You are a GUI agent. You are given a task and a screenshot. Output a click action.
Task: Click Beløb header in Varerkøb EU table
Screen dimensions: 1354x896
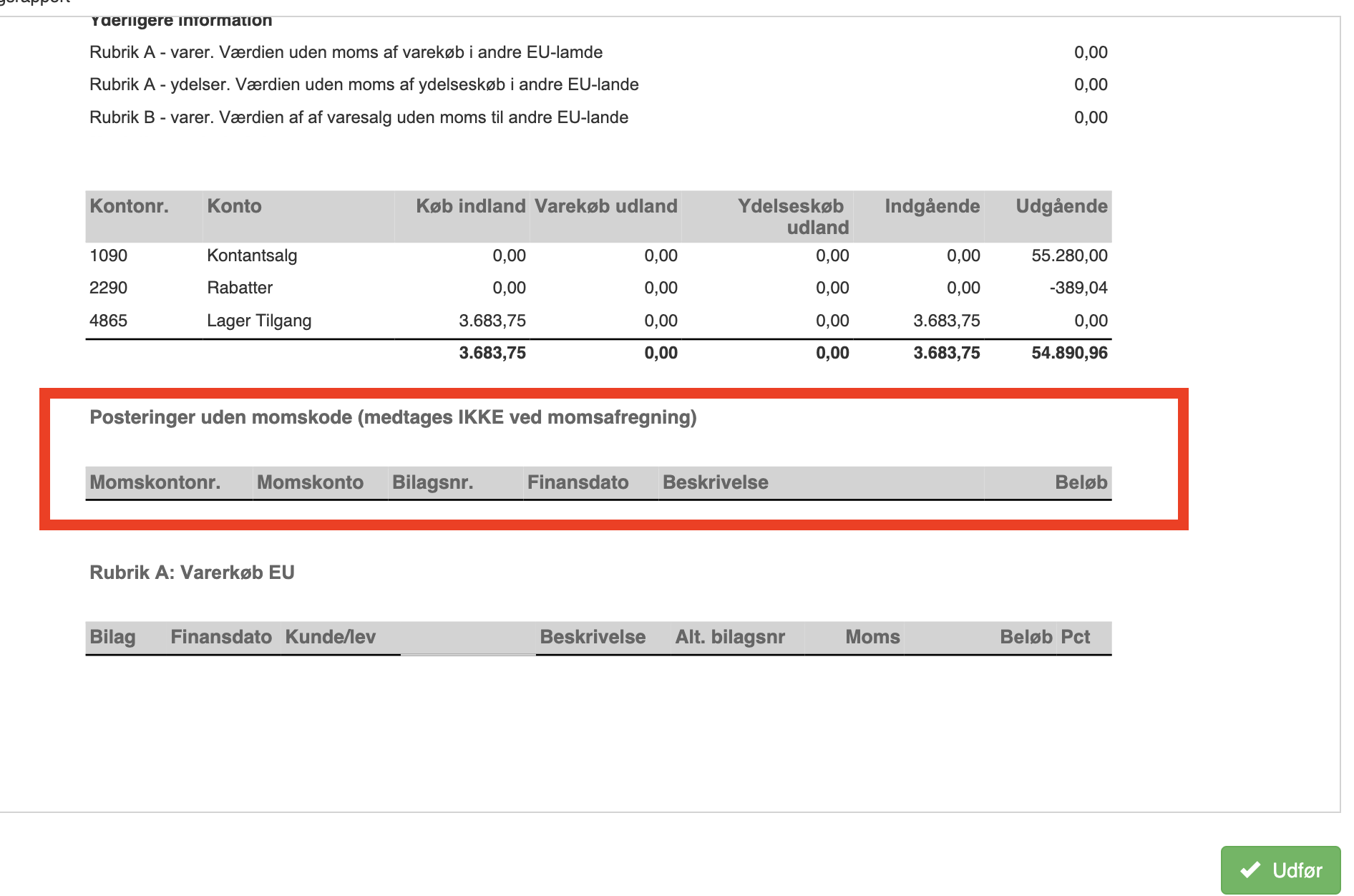[1026, 637]
